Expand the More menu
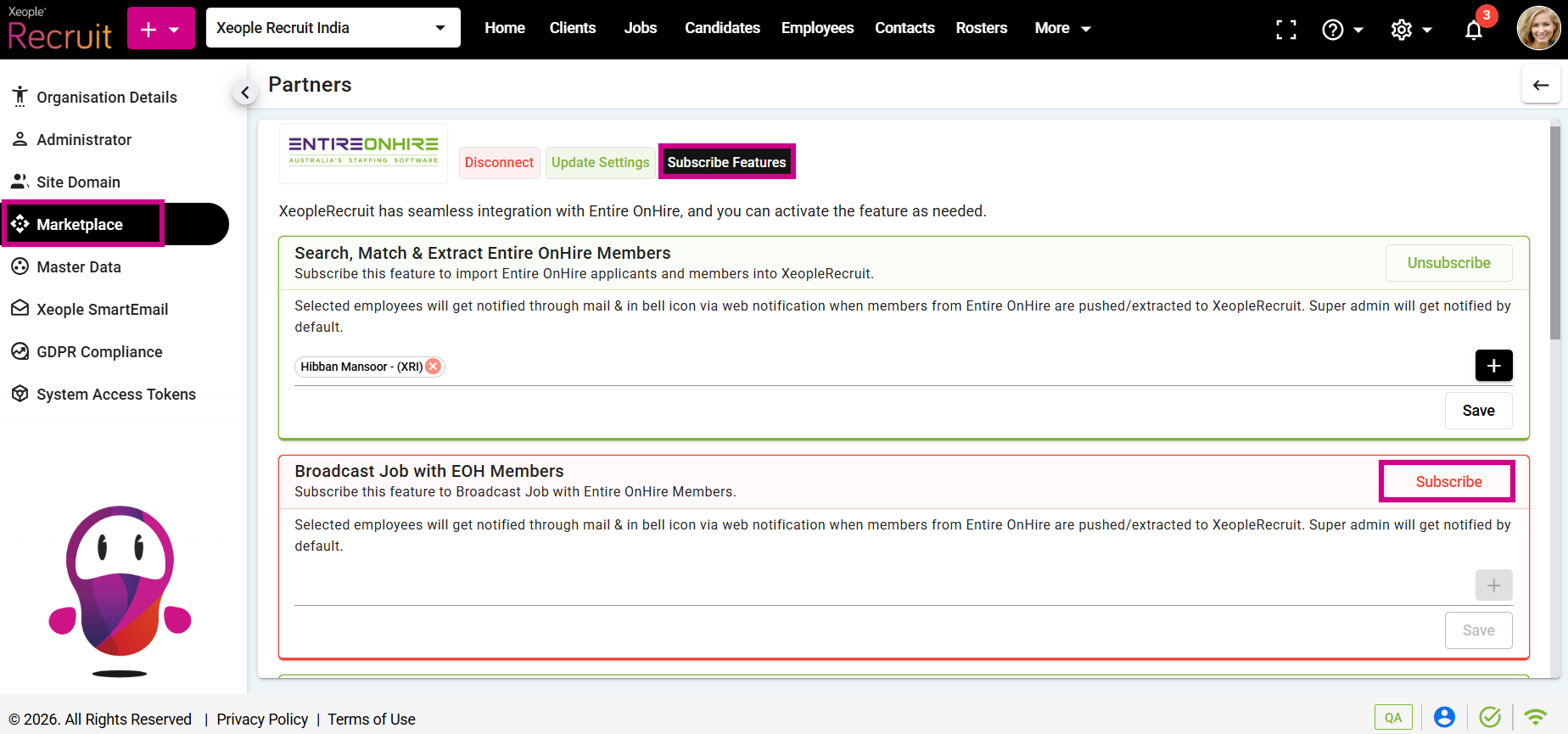 [x=1062, y=28]
